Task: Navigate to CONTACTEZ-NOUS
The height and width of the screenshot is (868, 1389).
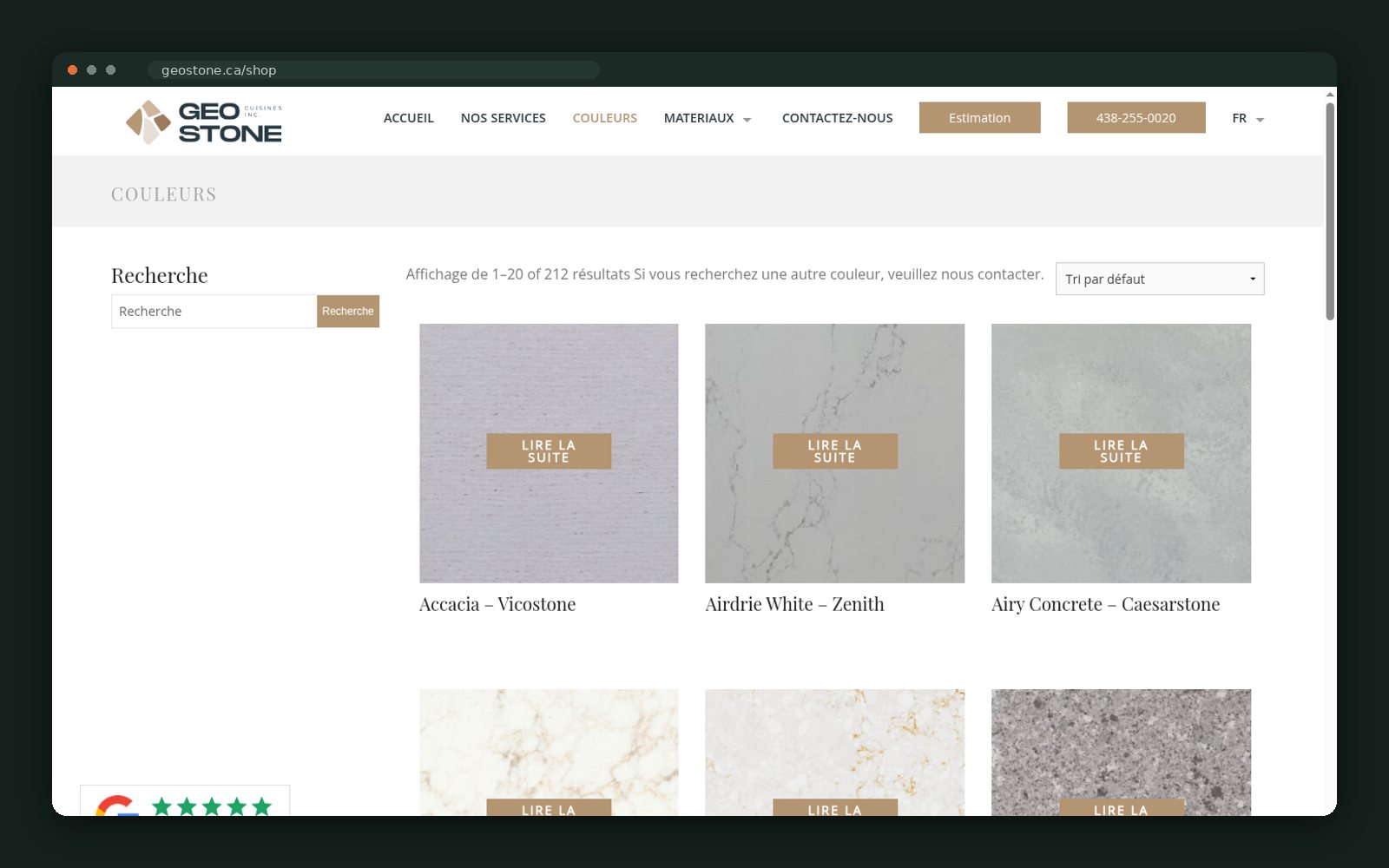Action: (x=838, y=118)
